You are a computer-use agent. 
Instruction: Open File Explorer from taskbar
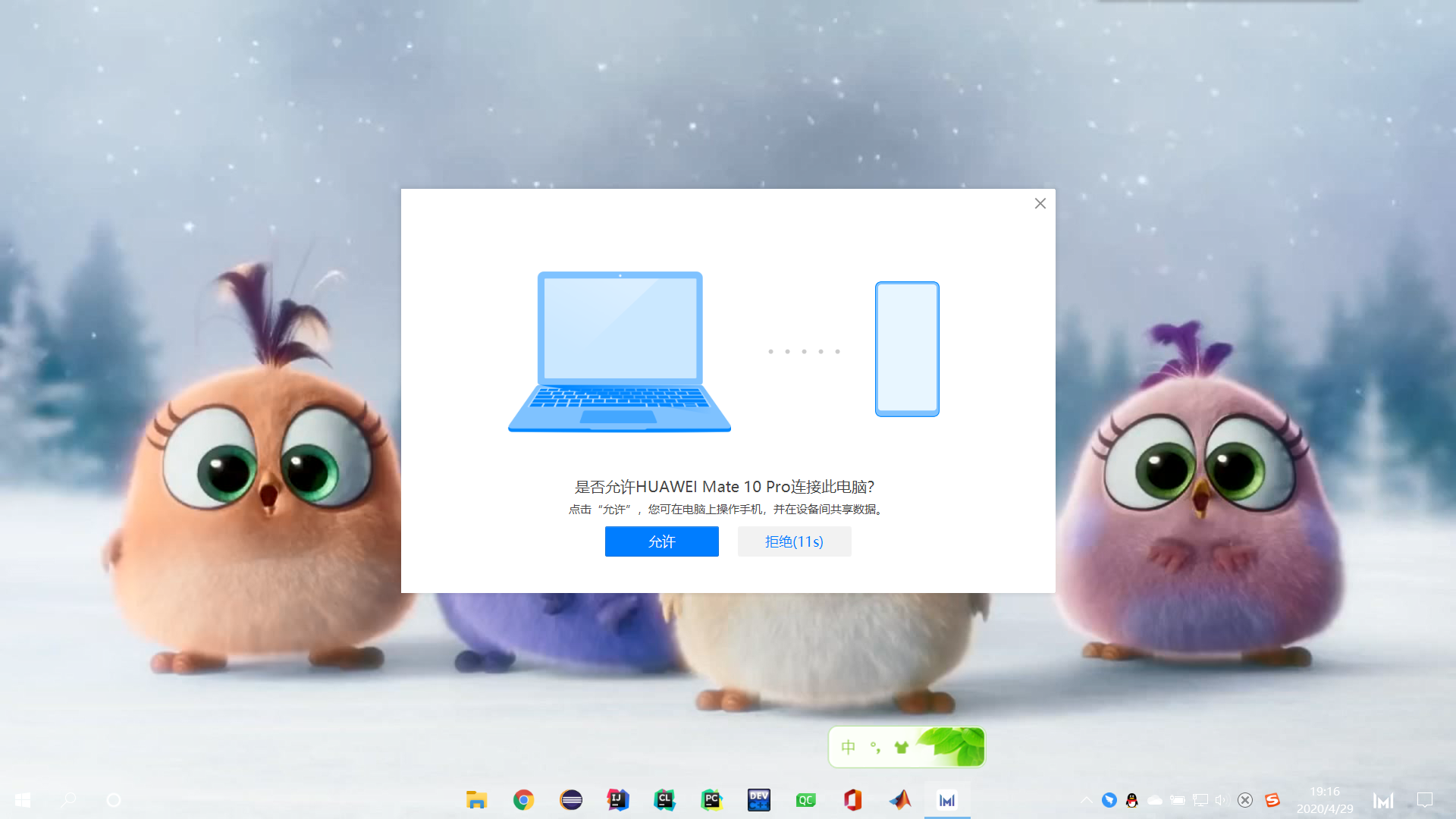[x=476, y=800]
